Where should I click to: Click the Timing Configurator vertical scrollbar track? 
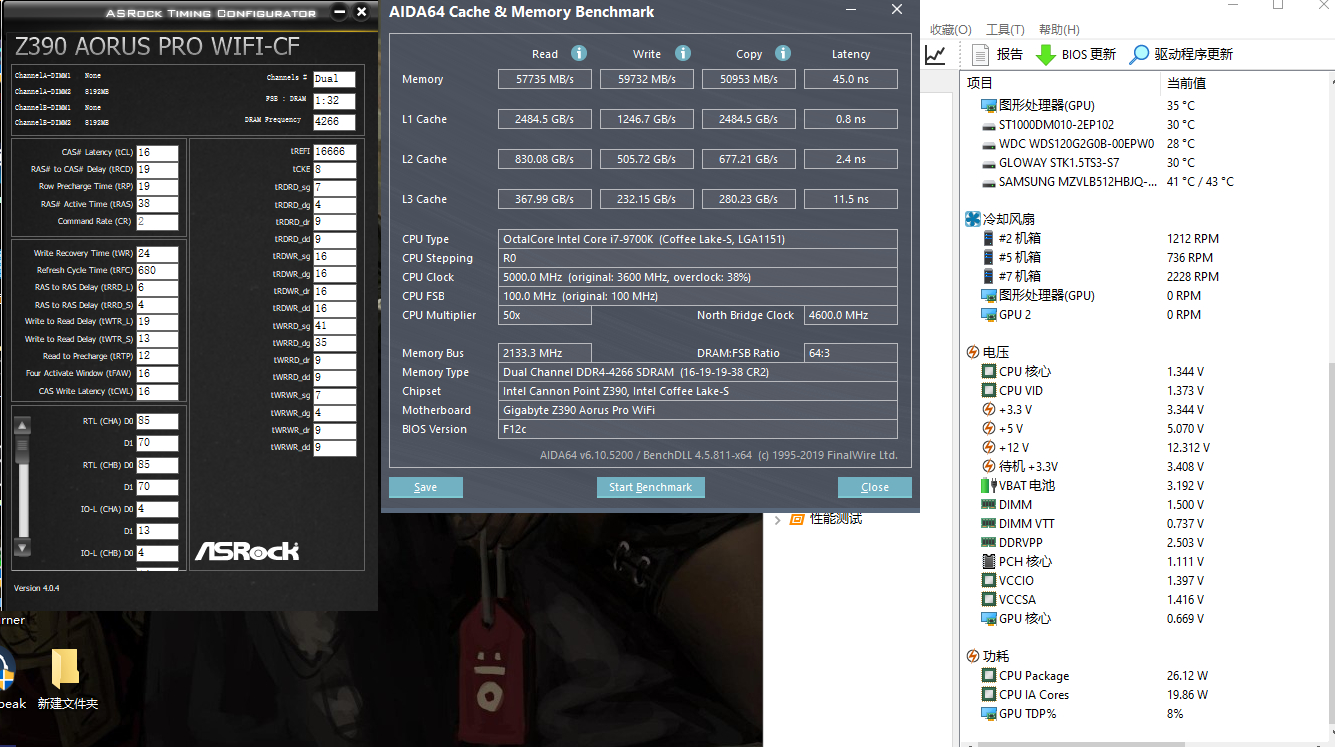click(23, 486)
